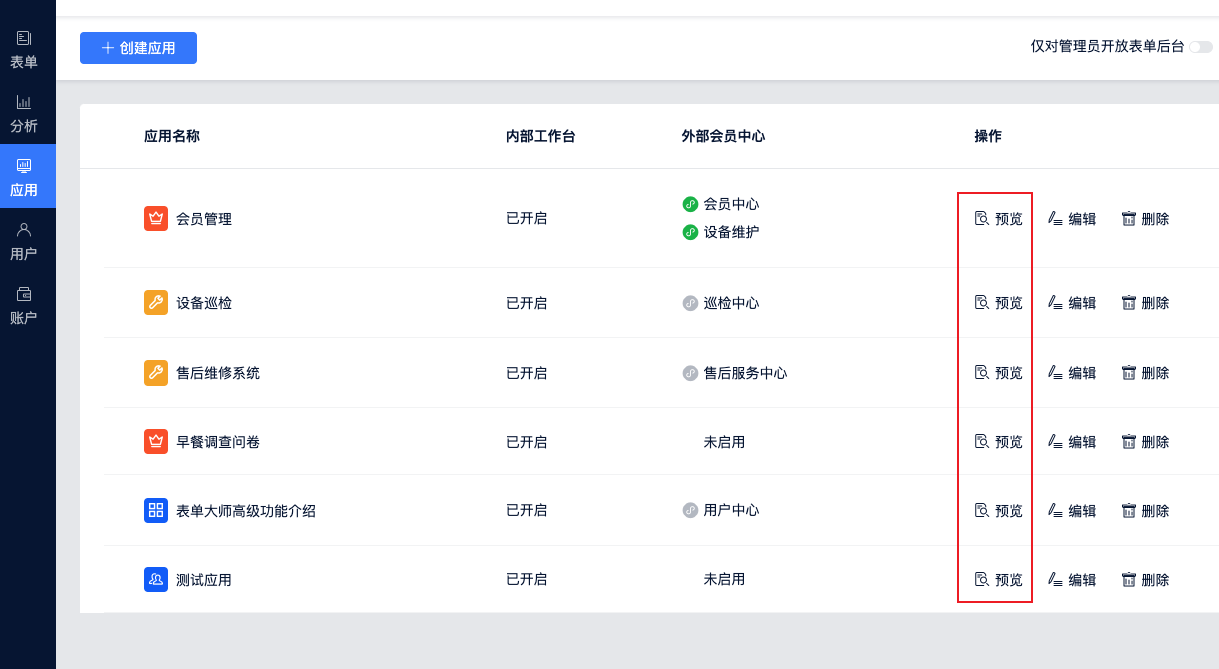The height and width of the screenshot is (669, 1219).
Task: Open the 设备维护 member center link
Action: point(730,232)
